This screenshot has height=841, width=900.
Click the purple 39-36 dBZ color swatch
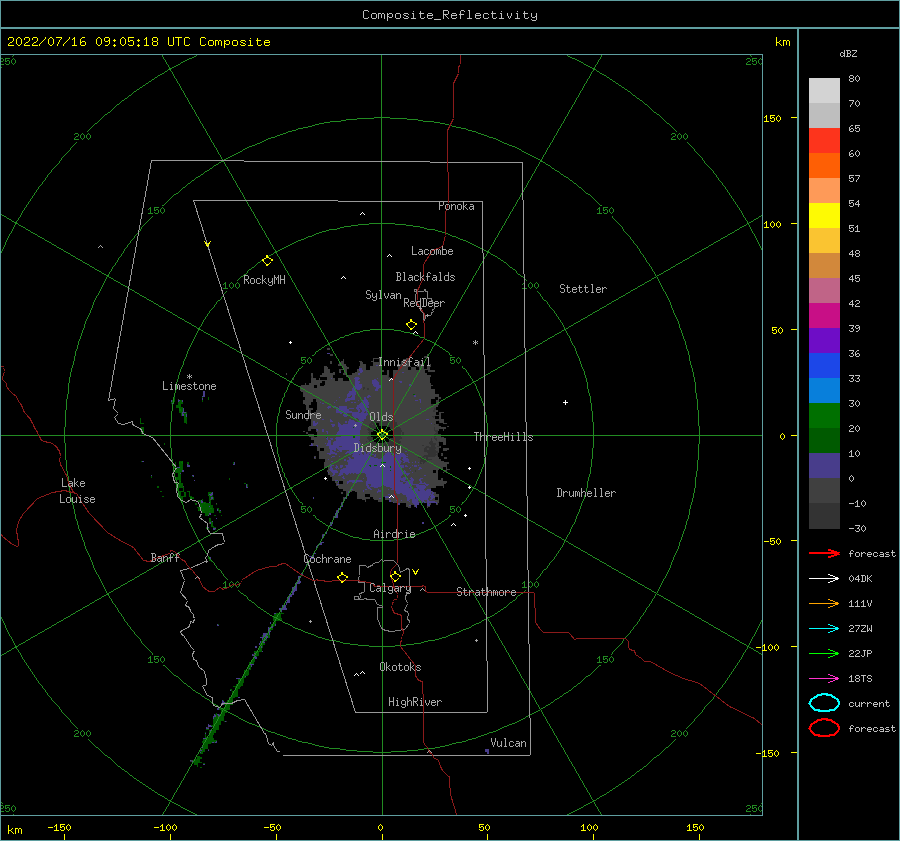tap(824, 341)
